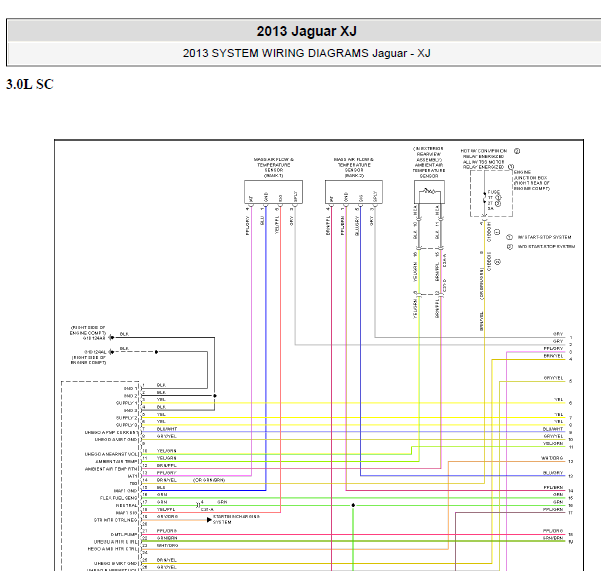Click the SUPPLY 2 pin label
Screen dimensions: 601x571
[126, 418]
